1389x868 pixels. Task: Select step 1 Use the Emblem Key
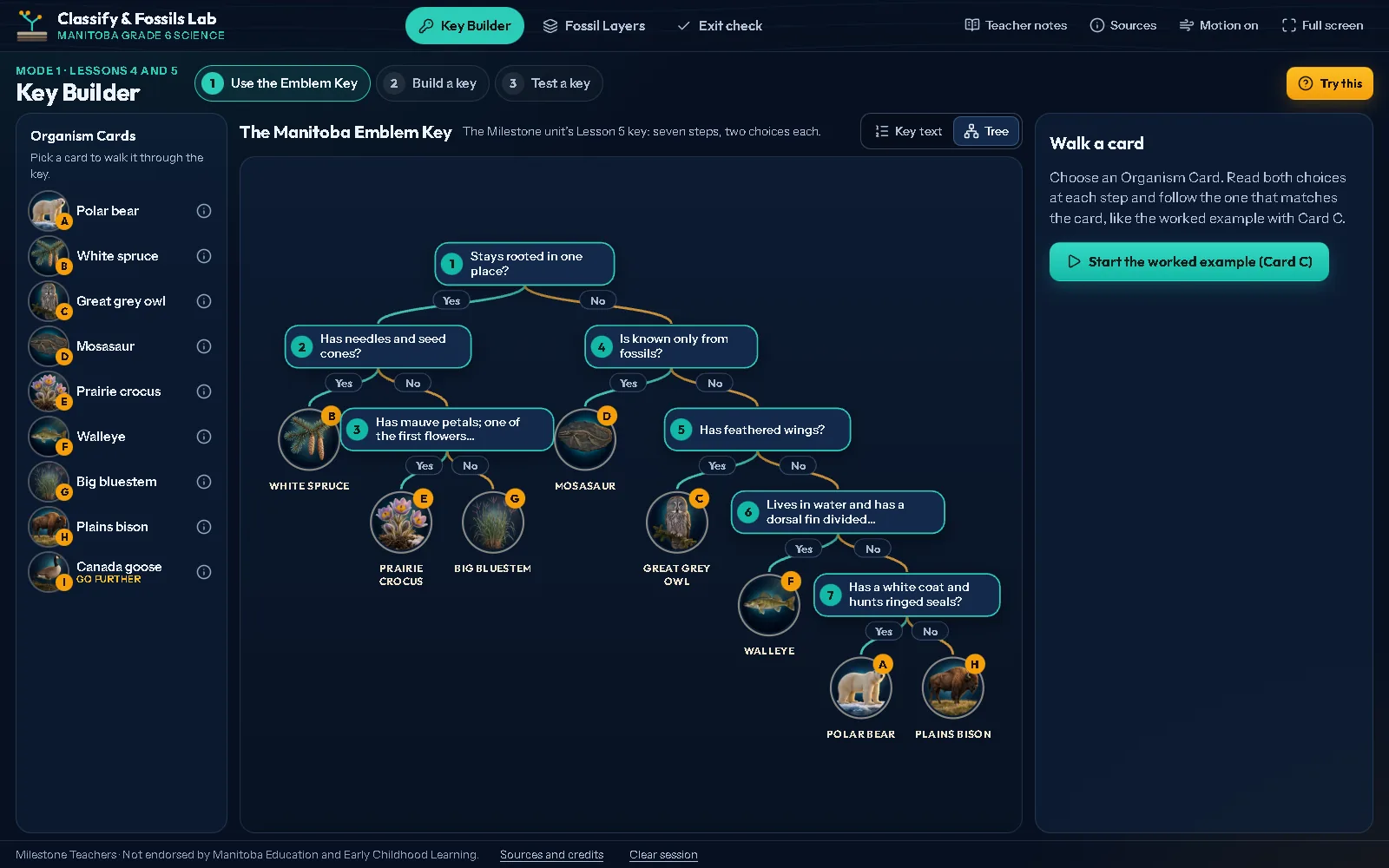point(283,83)
